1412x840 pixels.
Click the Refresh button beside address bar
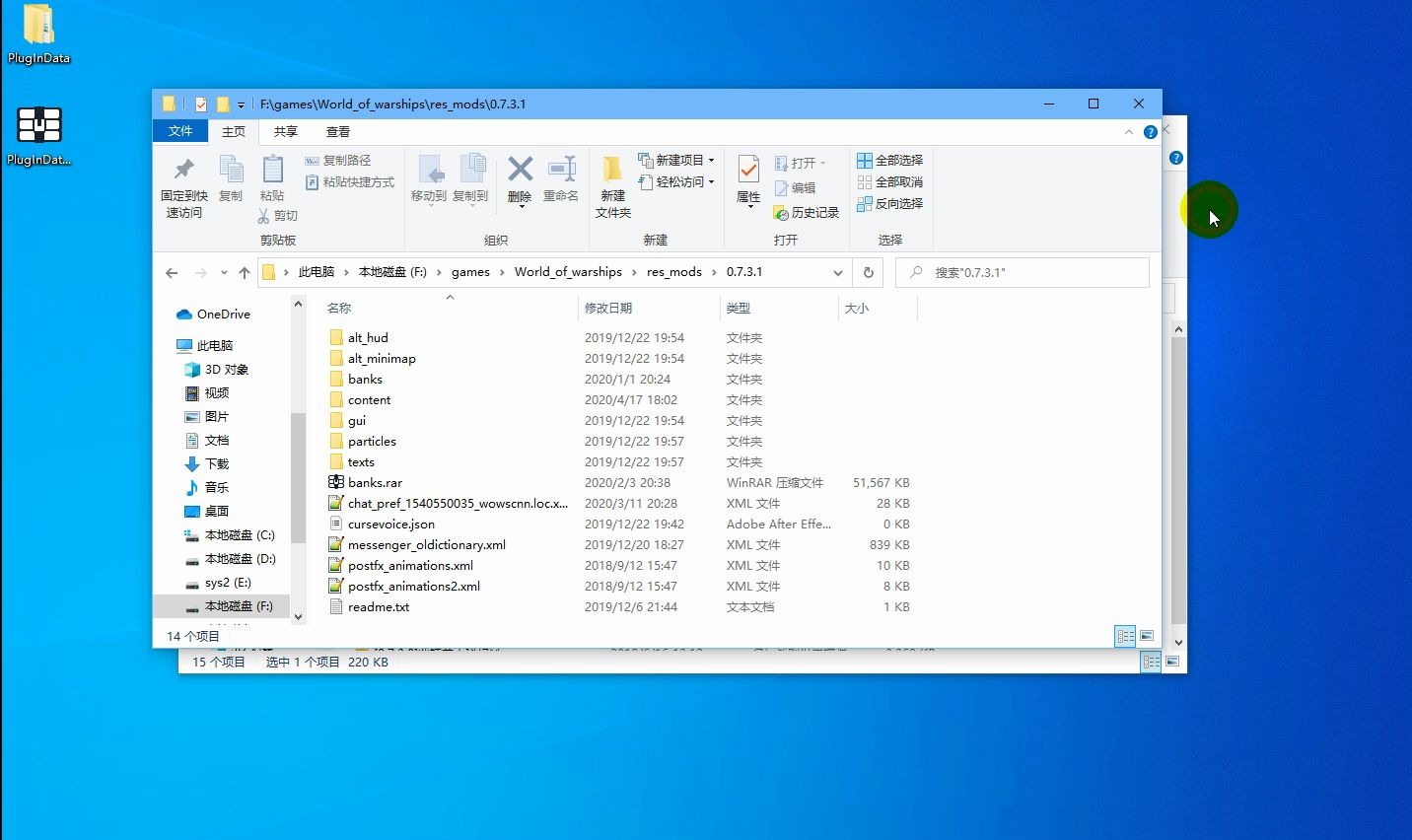pos(869,273)
